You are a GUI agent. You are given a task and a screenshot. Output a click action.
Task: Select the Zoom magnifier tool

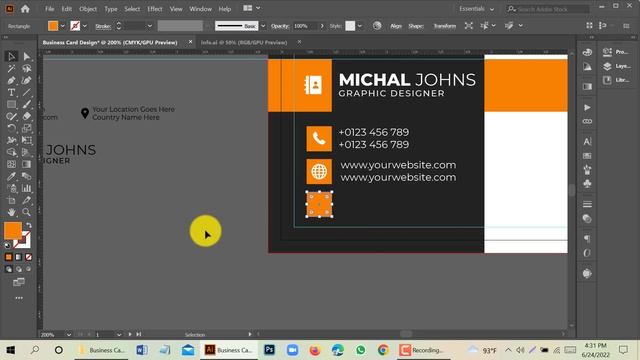pyautogui.click(x=27, y=212)
